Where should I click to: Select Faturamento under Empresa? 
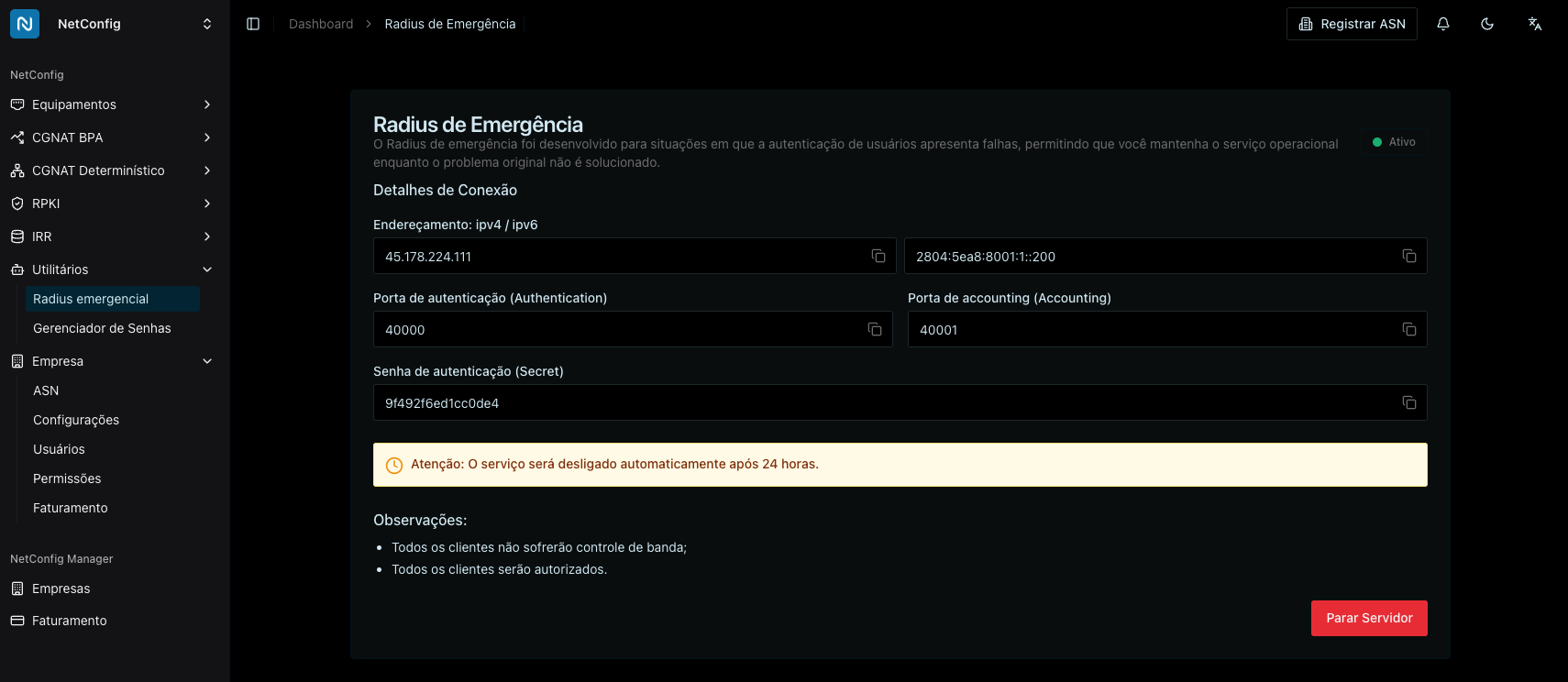pos(70,507)
